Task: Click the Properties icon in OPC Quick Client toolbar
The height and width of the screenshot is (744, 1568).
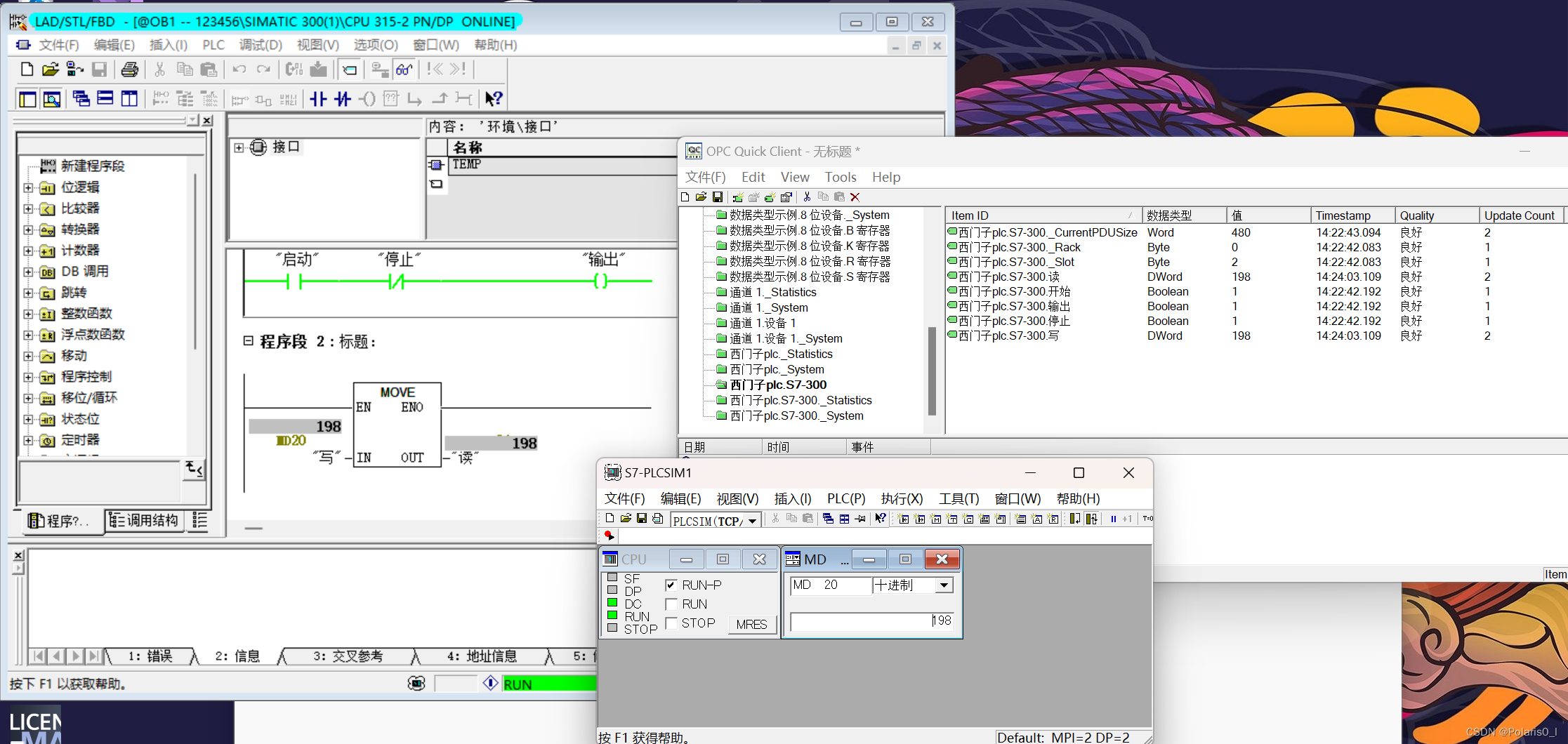Action: [x=786, y=197]
